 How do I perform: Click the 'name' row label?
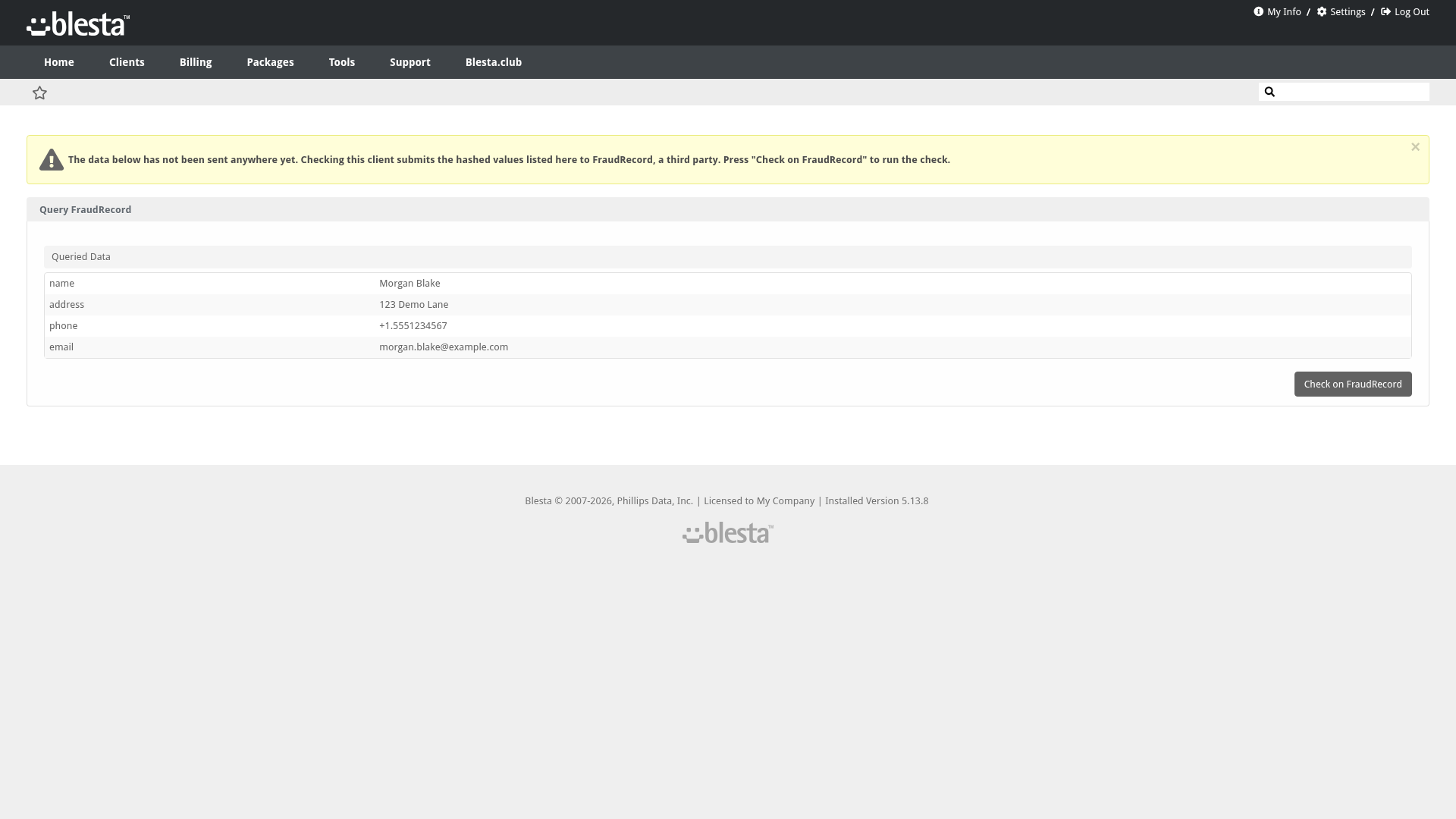click(x=61, y=284)
